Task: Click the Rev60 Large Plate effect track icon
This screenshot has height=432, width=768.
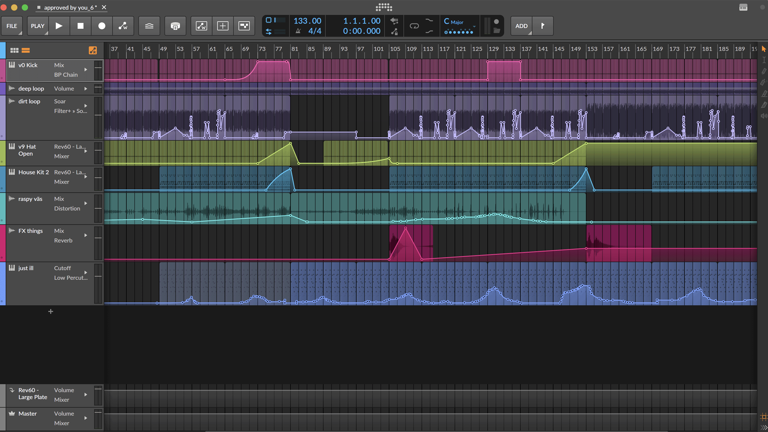Action: pyautogui.click(x=12, y=390)
